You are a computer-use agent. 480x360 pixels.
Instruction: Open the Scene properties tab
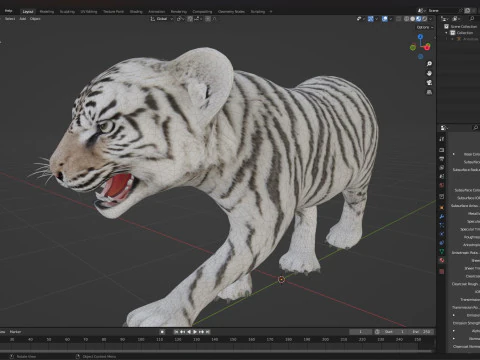442,176
